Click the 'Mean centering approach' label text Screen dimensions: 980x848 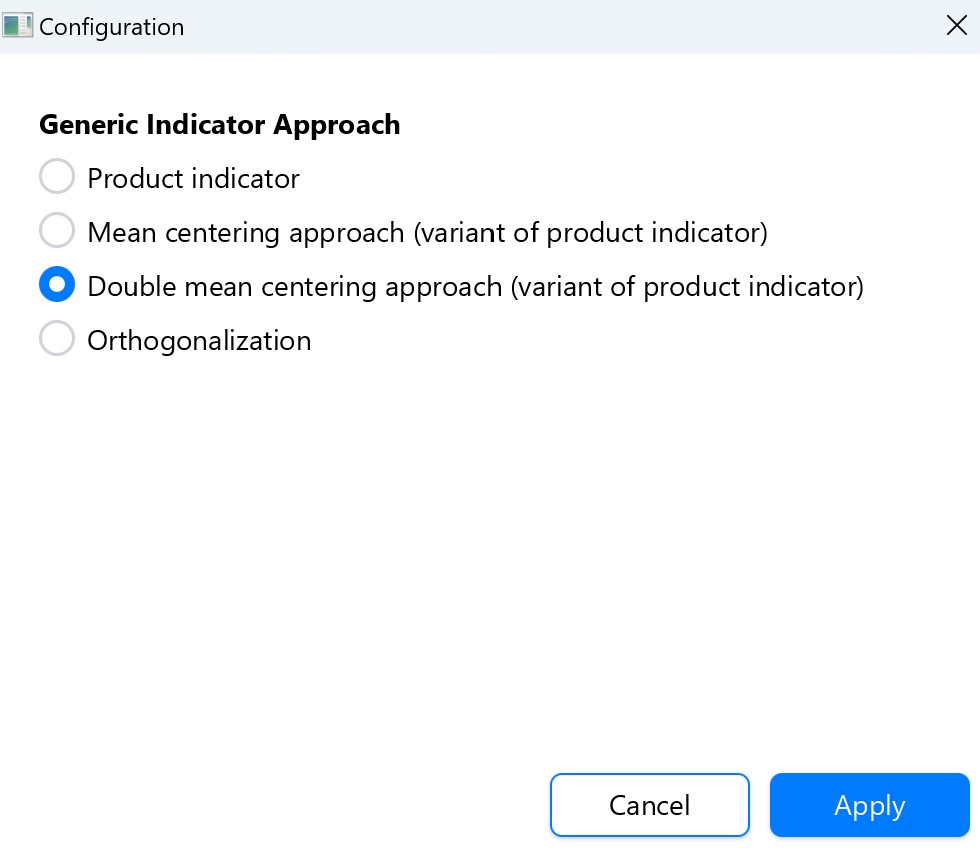click(x=245, y=233)
